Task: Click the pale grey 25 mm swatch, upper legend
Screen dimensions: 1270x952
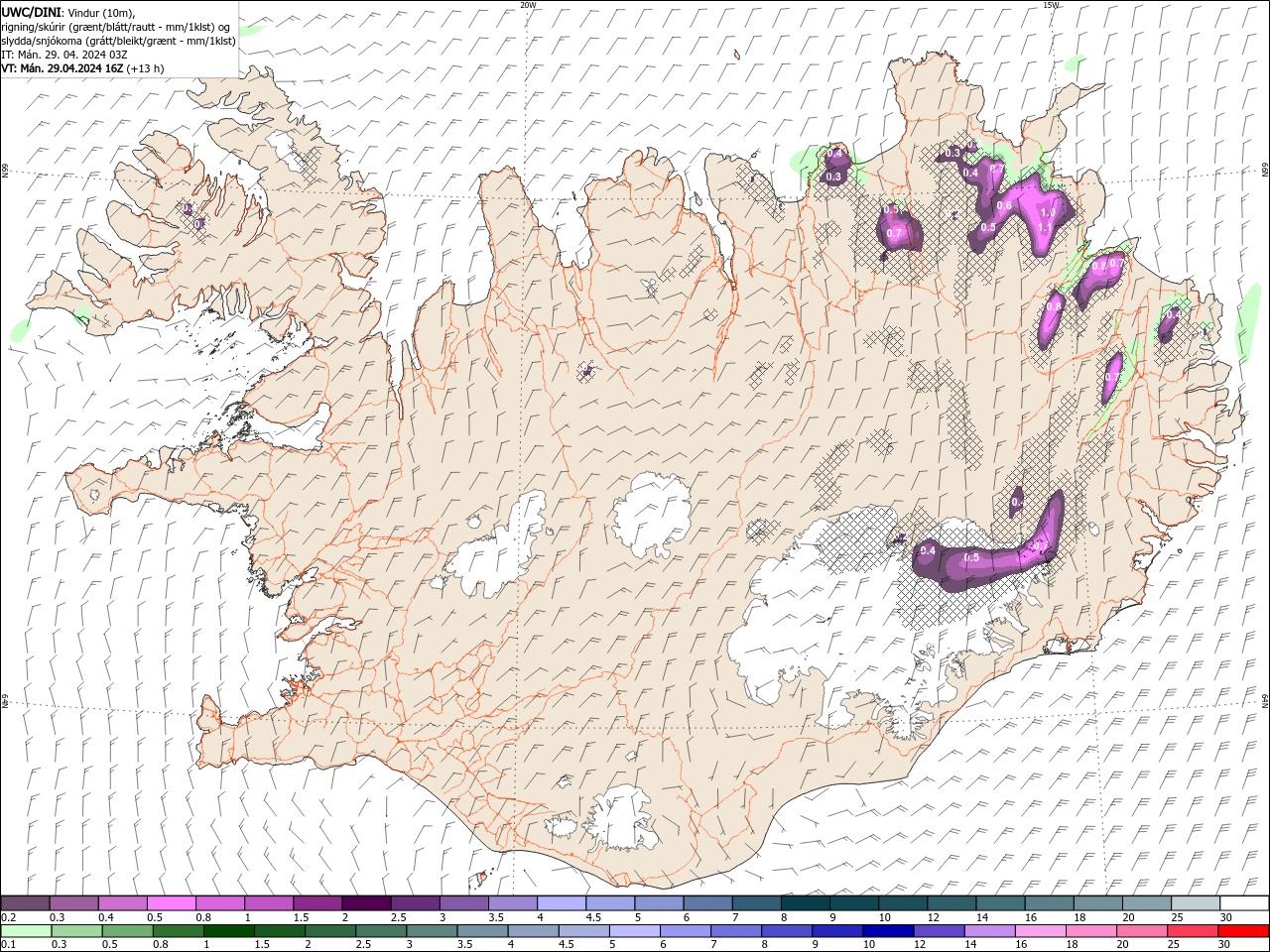Action: click(x=1194, y=903)
